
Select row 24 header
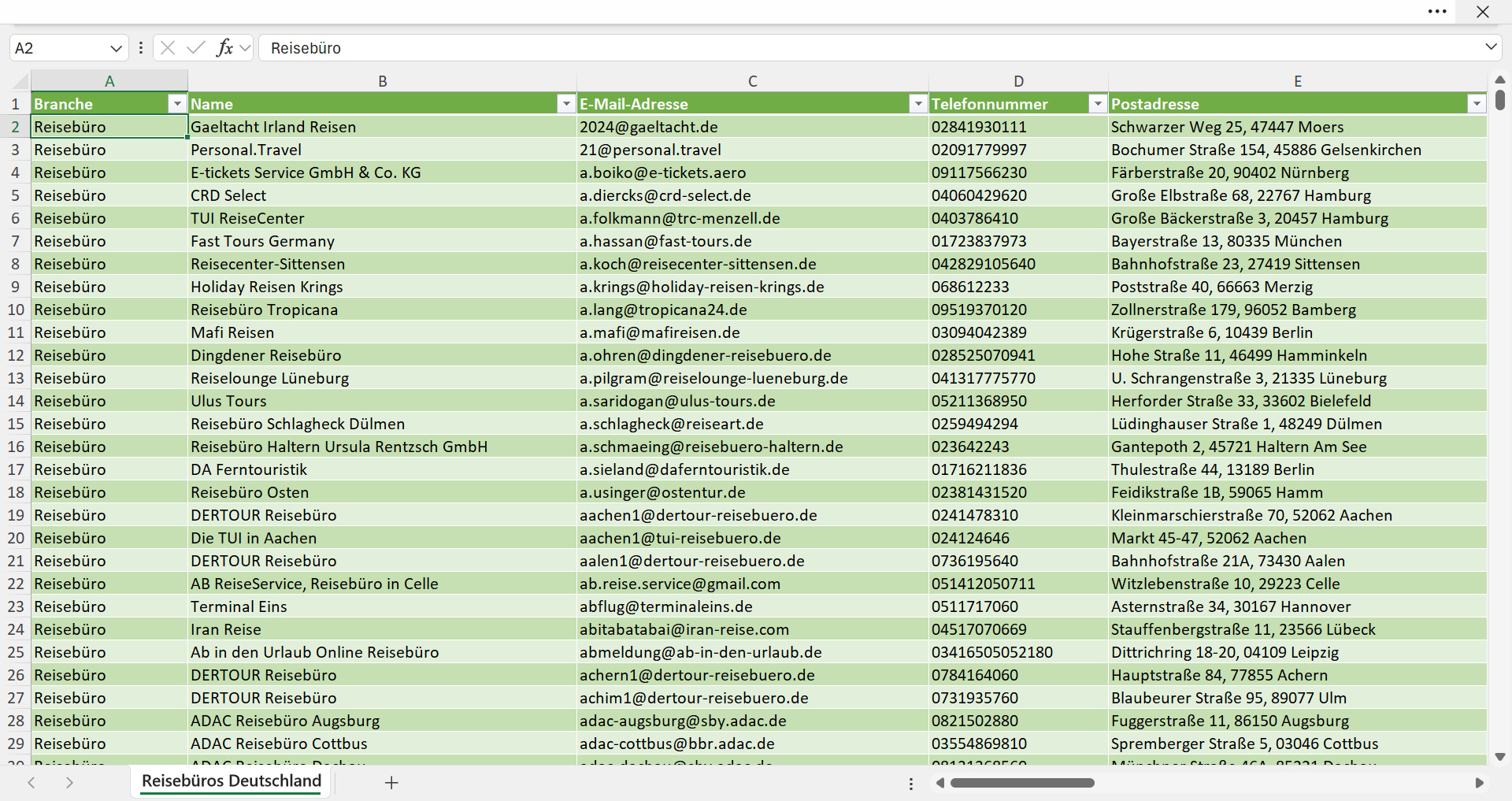[15, 629]
